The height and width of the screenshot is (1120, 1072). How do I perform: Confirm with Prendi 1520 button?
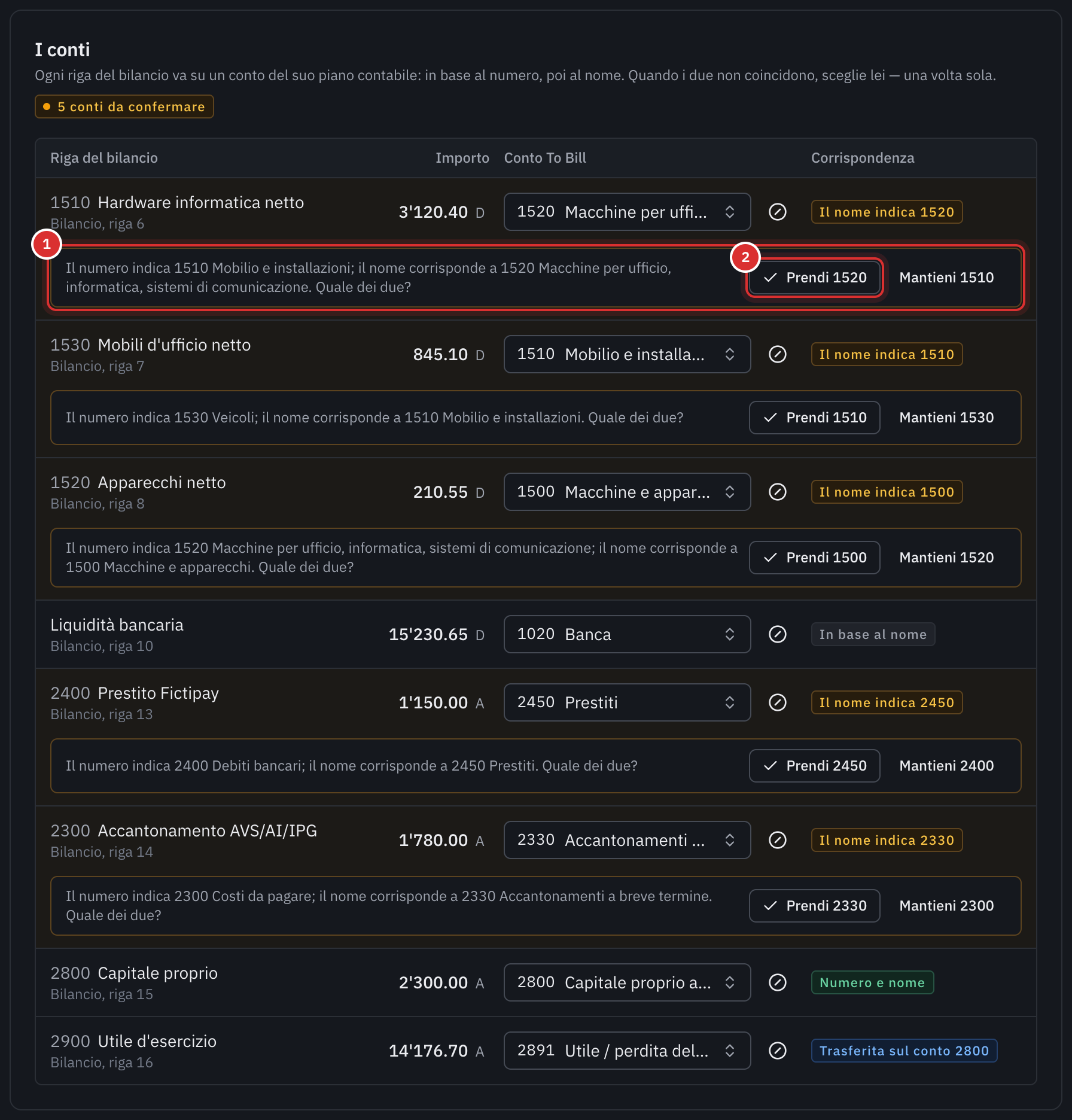click(815, 278)
